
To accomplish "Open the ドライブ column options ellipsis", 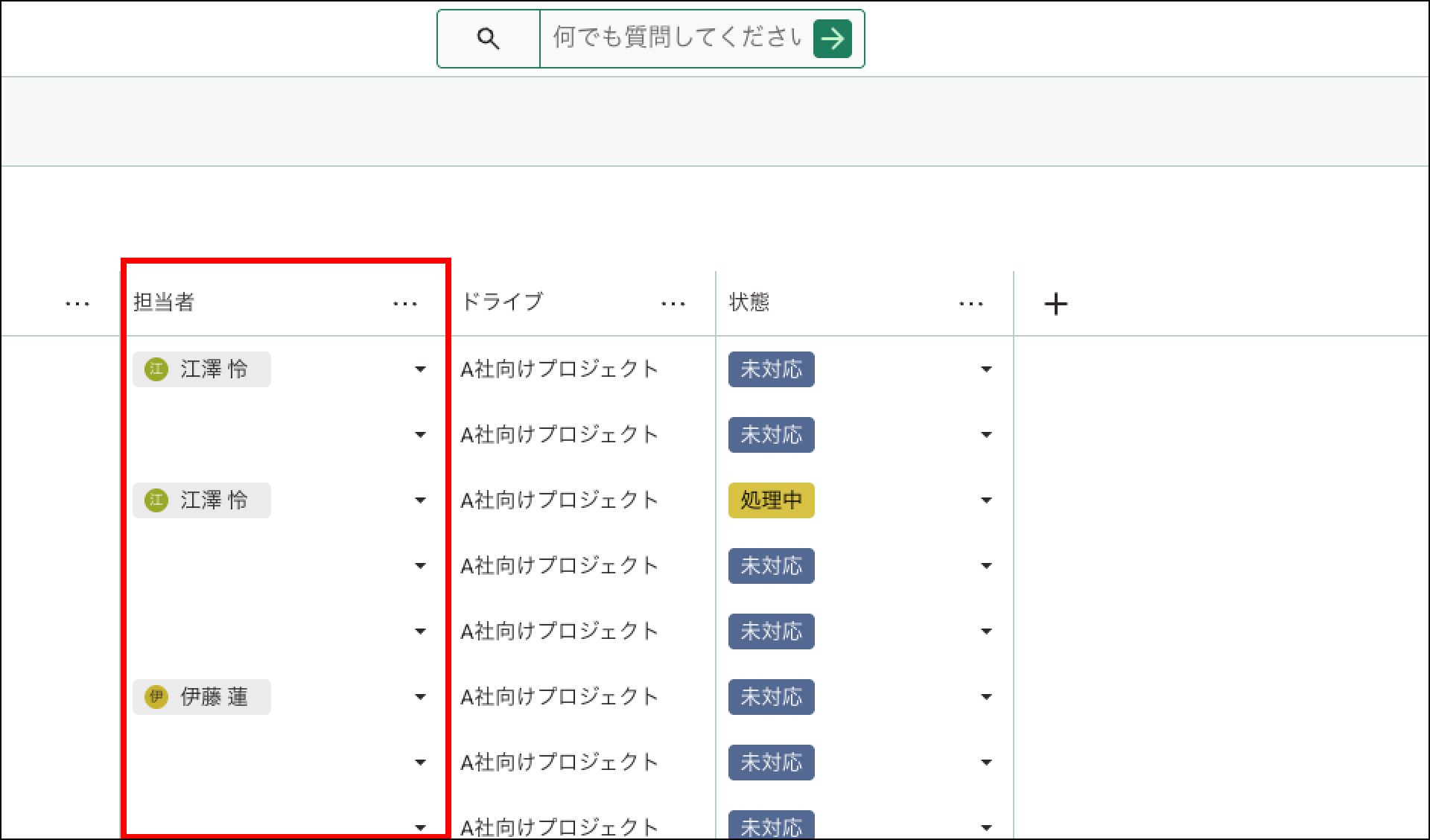I will (x=673, y=304).
